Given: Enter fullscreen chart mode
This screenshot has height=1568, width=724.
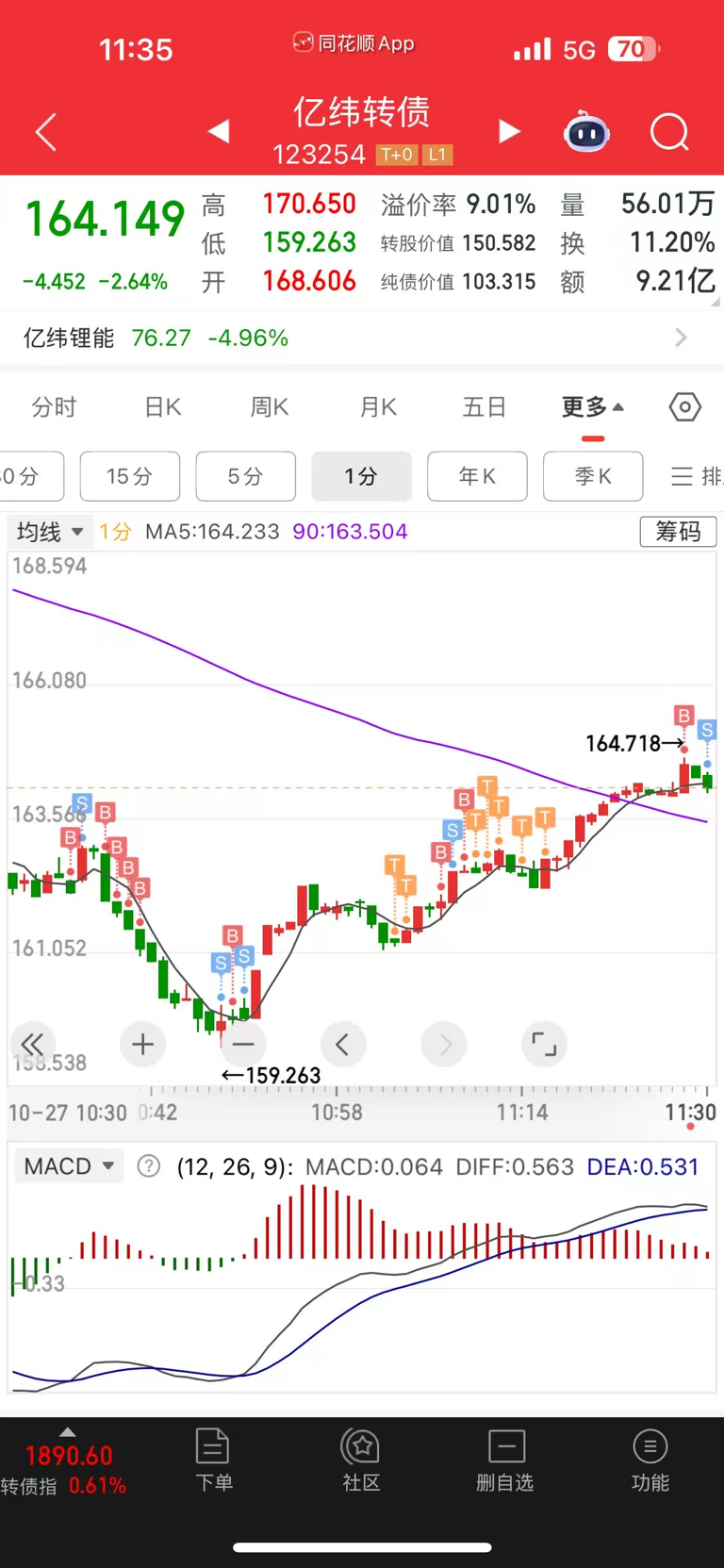Looking at the screenshot, I should click(544, 1044).
